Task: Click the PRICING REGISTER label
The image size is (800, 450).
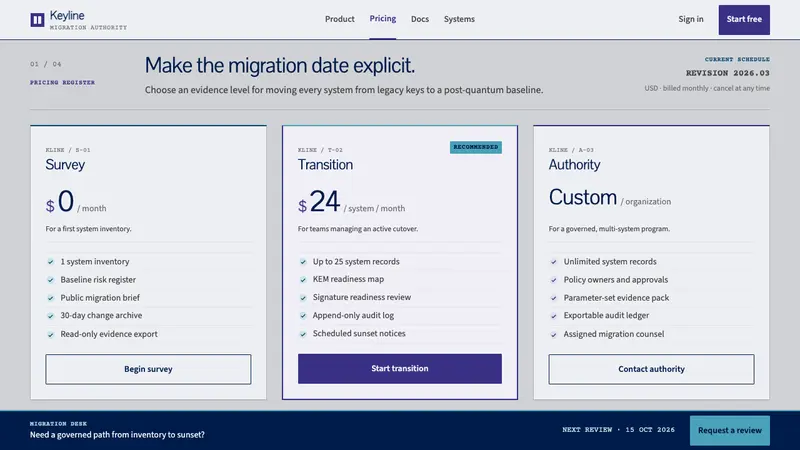Action: (x=62, y=82)
